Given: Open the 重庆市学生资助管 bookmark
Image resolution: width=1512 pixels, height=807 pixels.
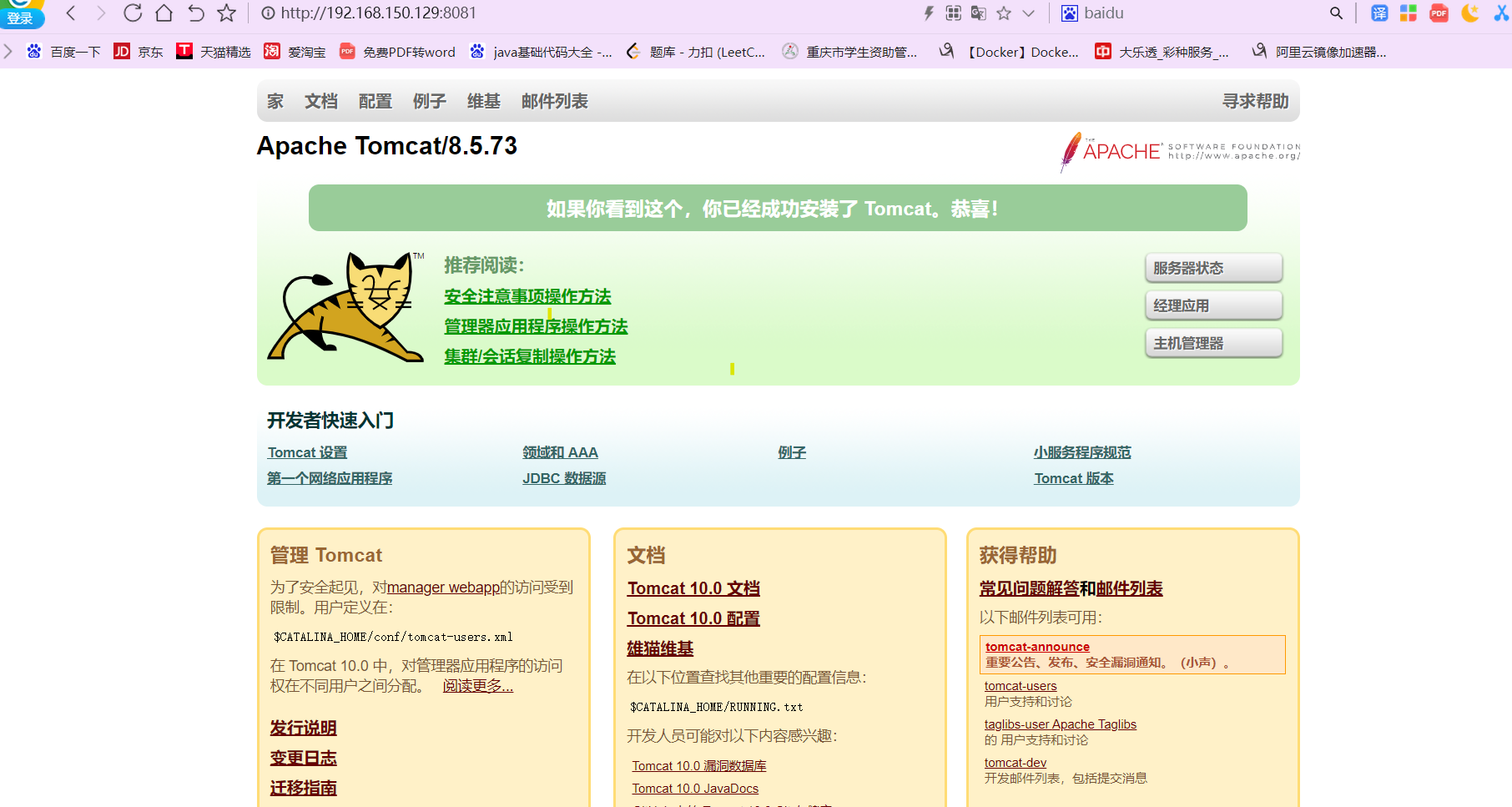Looking at the screenshot, I should [849, 52].
